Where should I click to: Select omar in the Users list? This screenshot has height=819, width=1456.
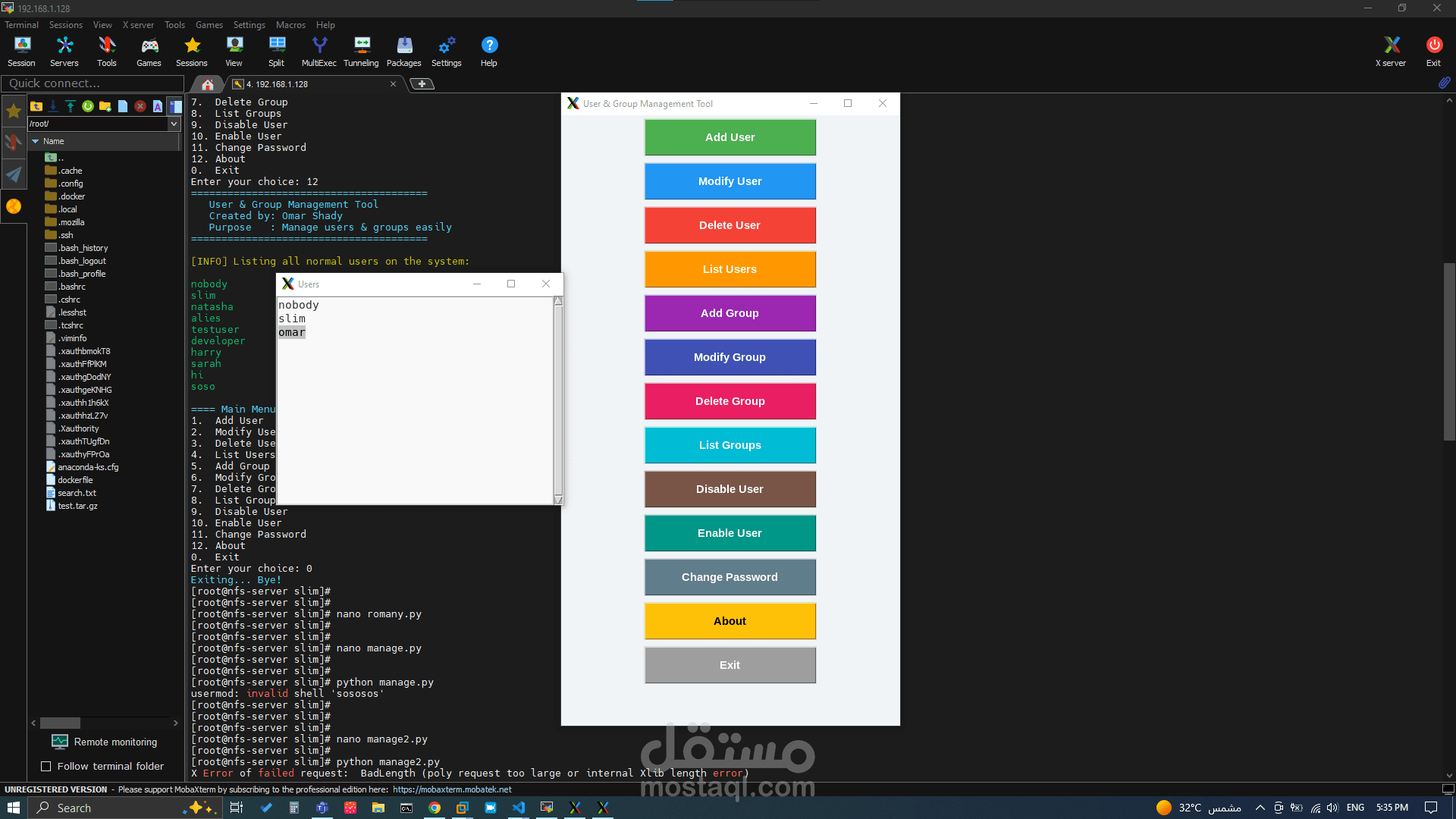tap(292, 332)
